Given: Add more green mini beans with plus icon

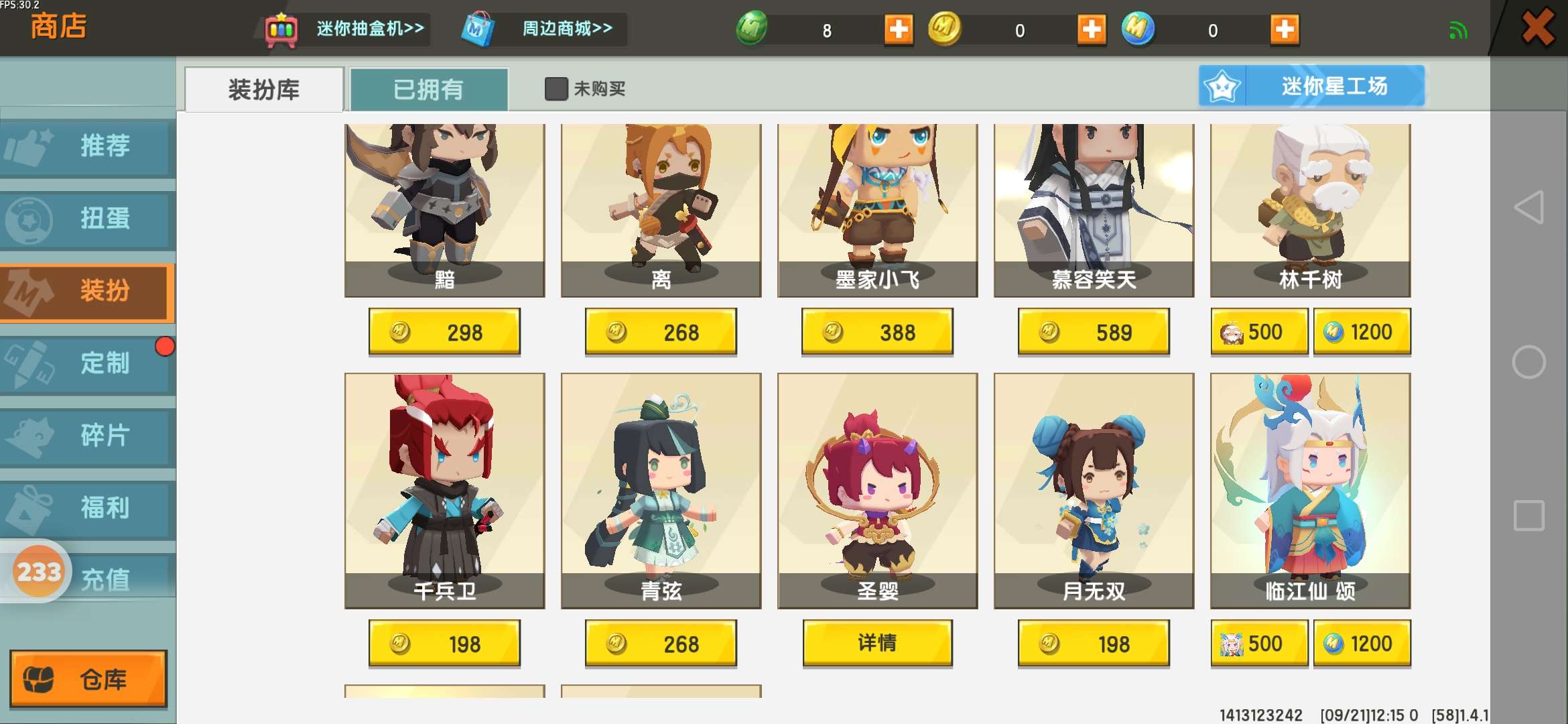Looking at the screenshot, I should click(899, 29).
